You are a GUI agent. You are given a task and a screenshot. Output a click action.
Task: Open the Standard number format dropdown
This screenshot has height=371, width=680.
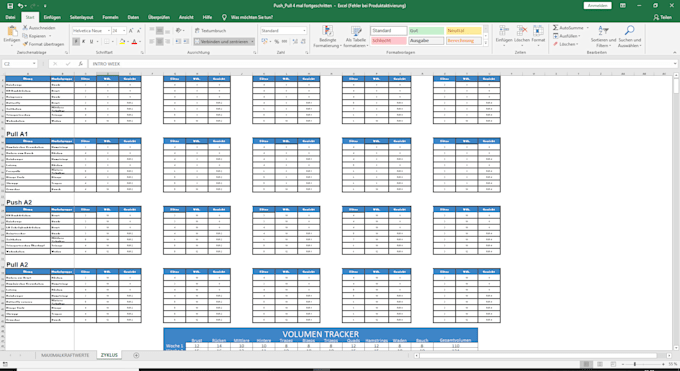click(304, 31)
